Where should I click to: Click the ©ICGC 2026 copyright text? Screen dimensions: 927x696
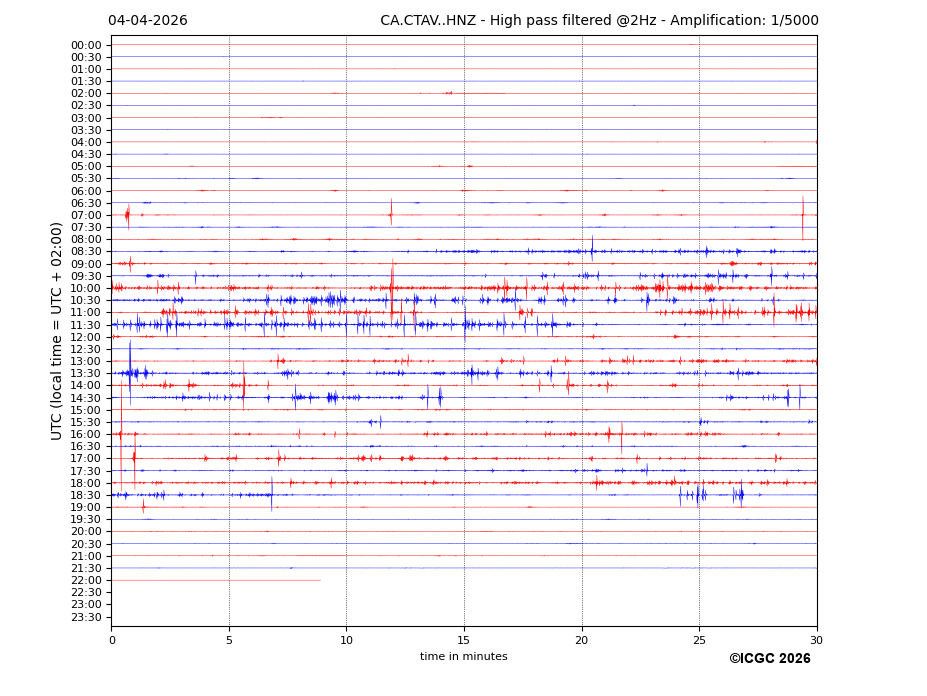pyautogui.click(x=769, y=659)
